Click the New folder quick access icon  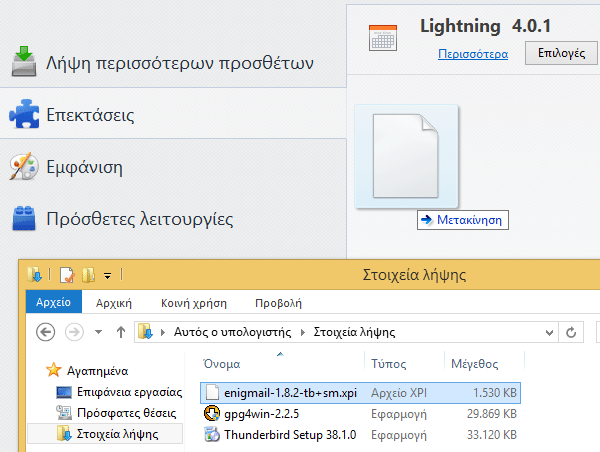click(88, 275)
